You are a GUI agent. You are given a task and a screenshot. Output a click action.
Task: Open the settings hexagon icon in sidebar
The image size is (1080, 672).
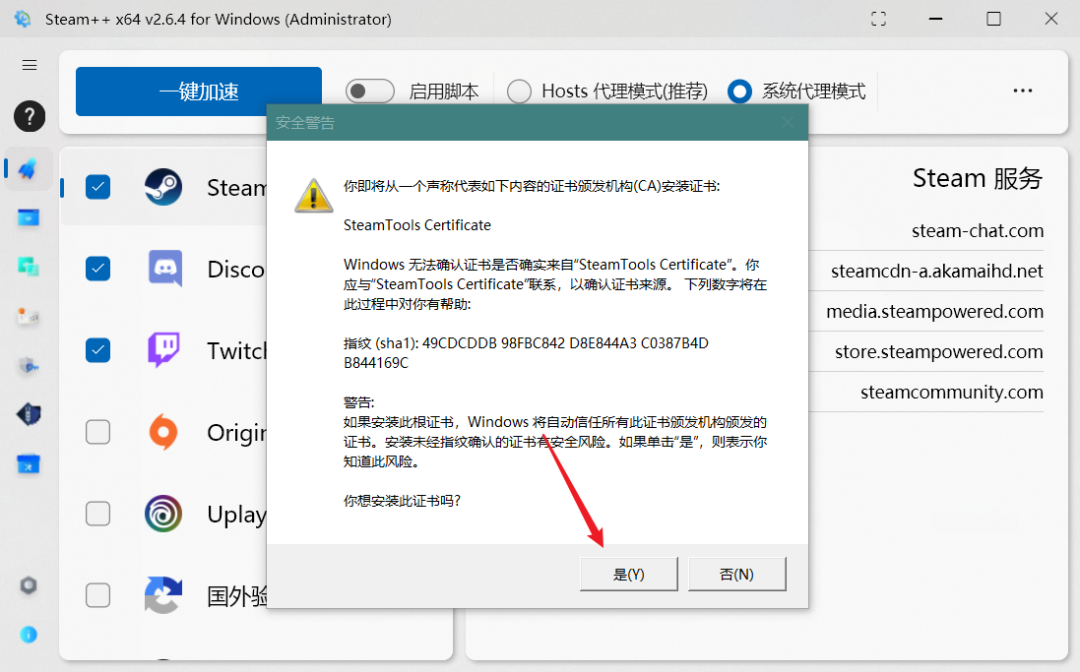coord(28,585)
